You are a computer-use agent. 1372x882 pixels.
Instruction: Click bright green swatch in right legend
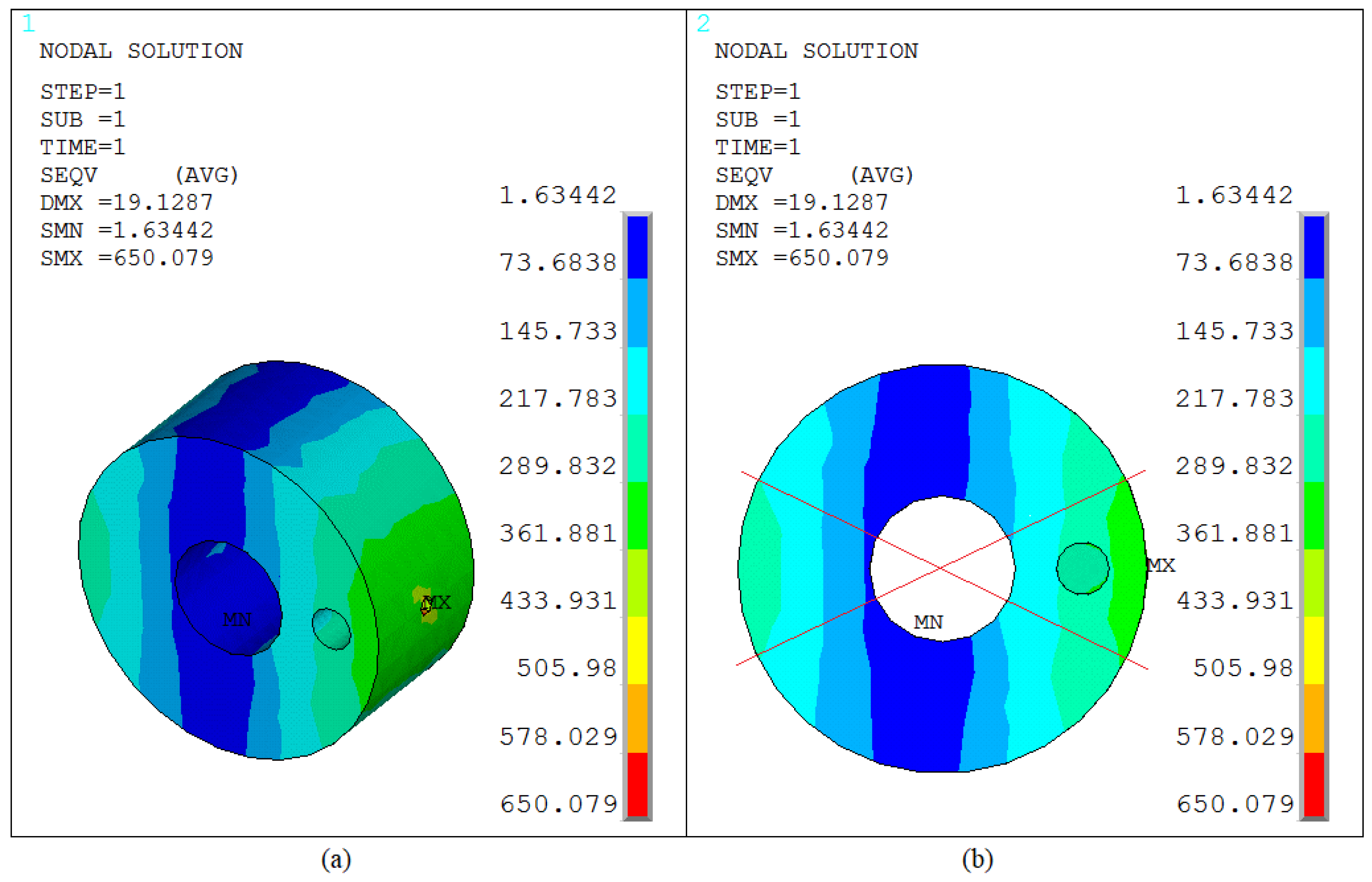coord(1314,515)
